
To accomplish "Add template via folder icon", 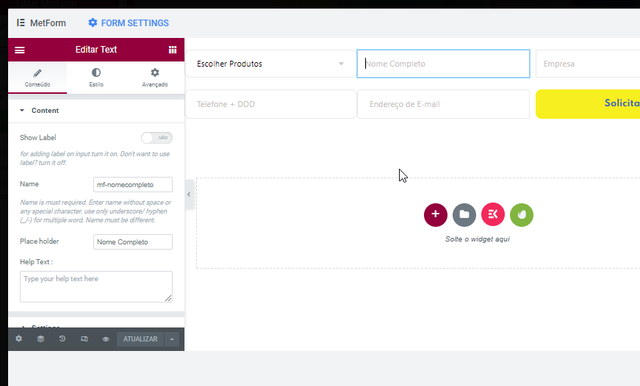I will coord(464,215).
